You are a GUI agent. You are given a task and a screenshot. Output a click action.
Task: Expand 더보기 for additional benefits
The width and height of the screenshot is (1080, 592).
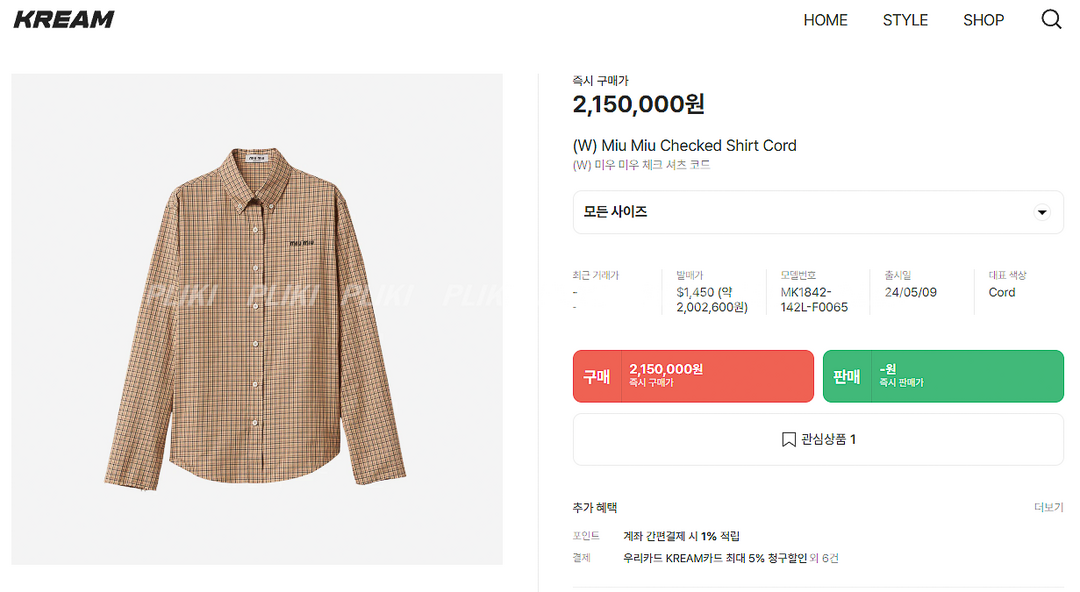[x=1048, y=508]
